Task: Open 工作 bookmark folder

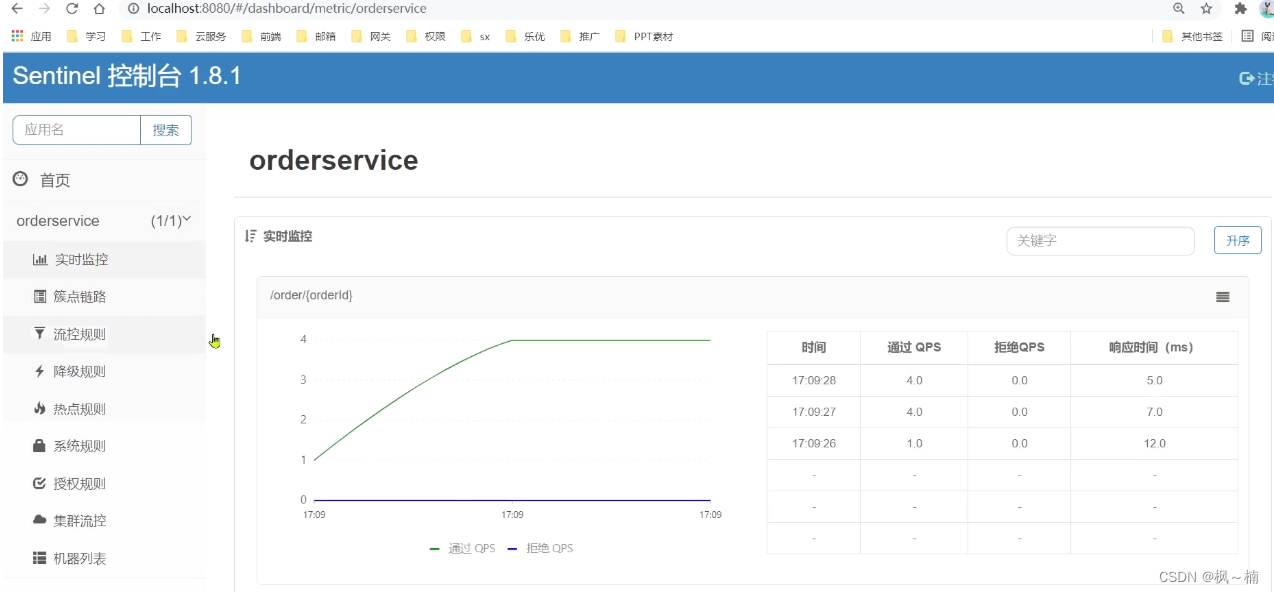Action: coord(141,36)
